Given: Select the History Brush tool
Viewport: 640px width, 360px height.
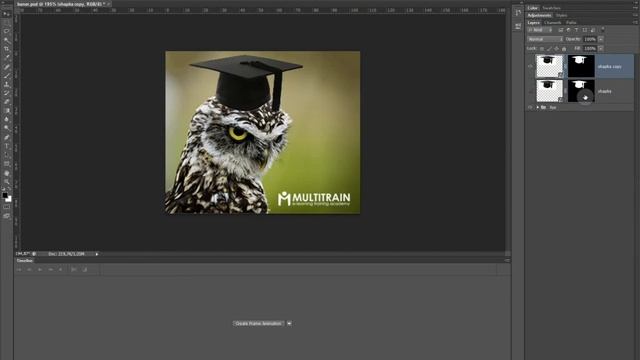Looking at the screenshot, I should click(6, 93).
